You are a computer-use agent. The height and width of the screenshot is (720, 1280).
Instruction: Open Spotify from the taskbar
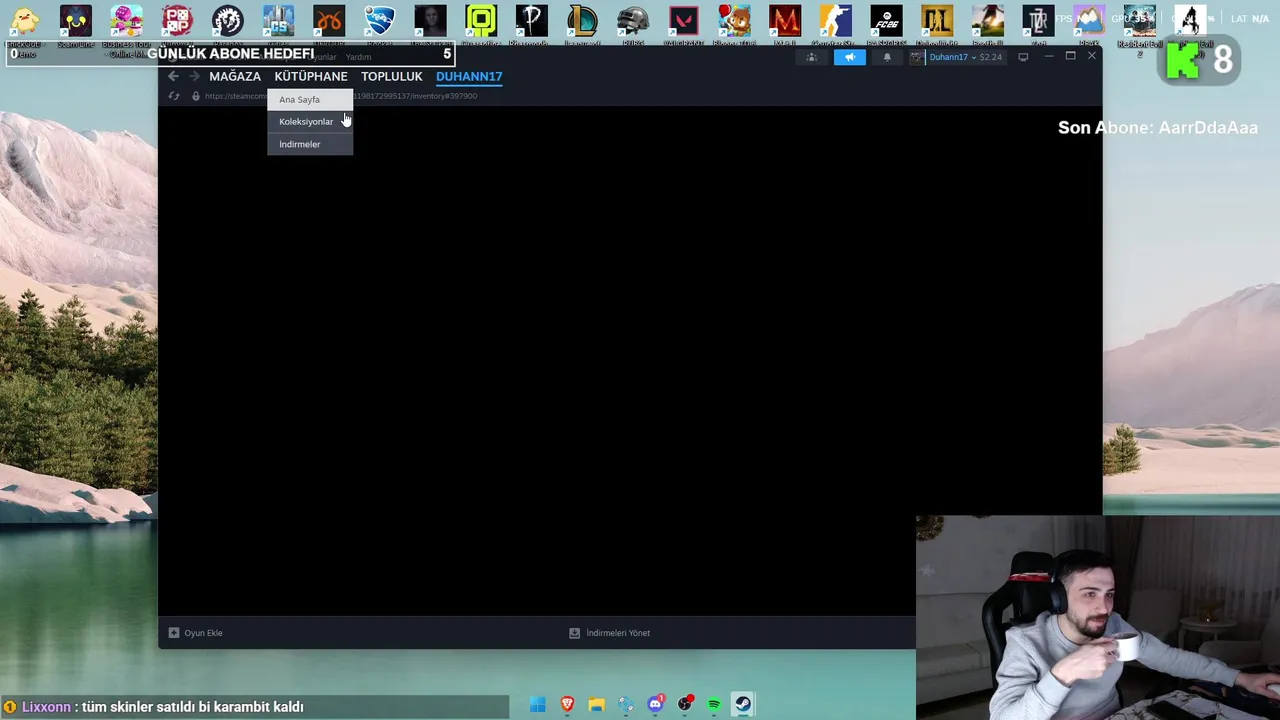[714, 705]
